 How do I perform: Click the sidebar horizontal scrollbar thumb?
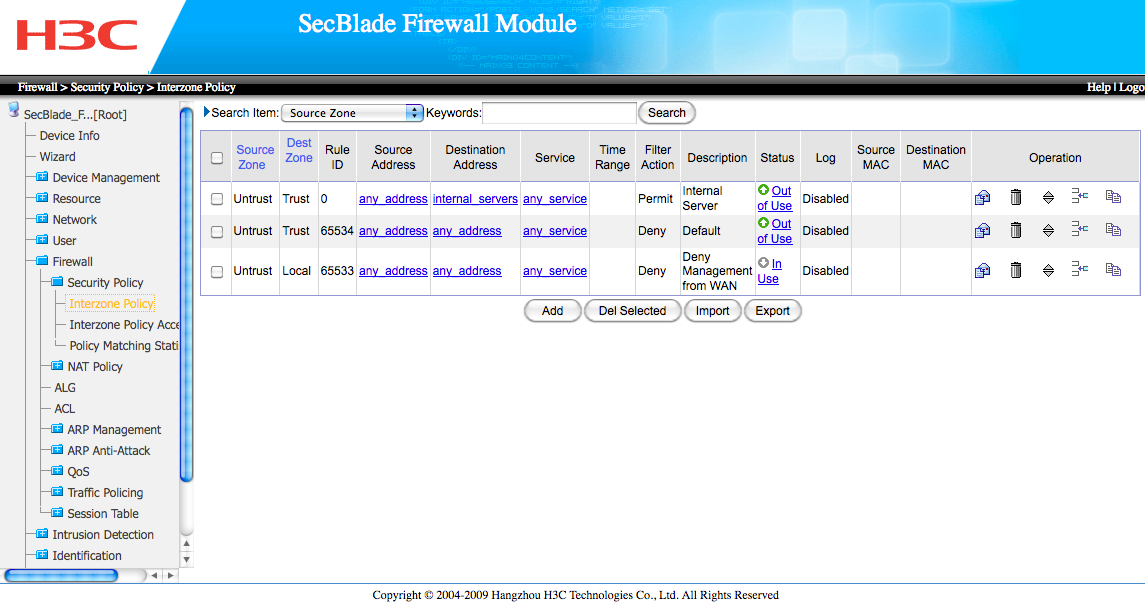pos(61,575)
